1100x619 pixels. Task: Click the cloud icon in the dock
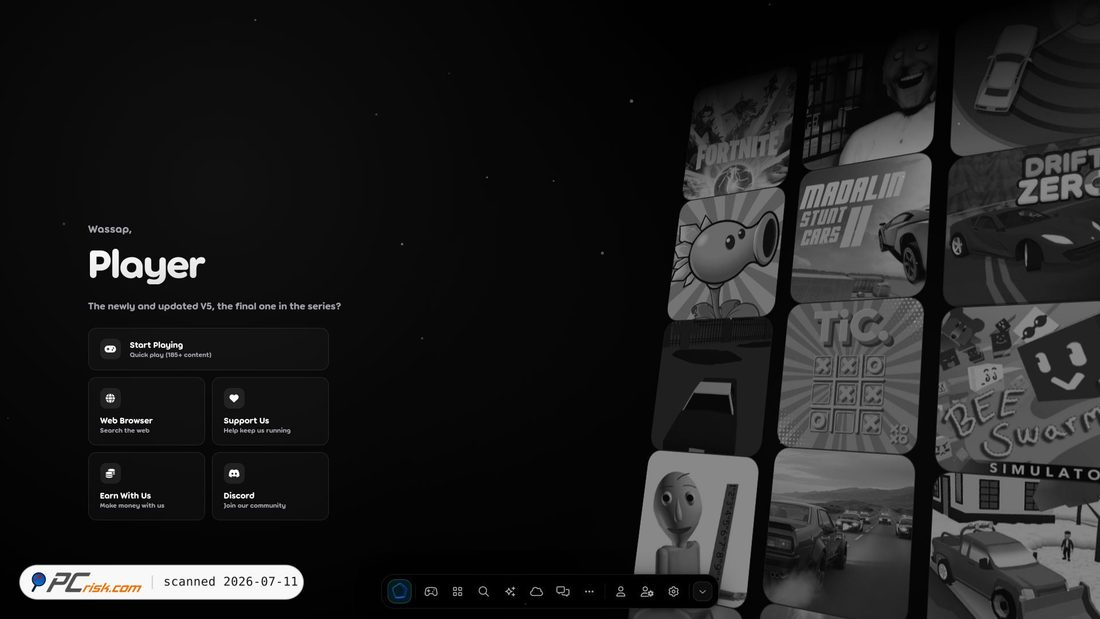[x=536, y=592]
